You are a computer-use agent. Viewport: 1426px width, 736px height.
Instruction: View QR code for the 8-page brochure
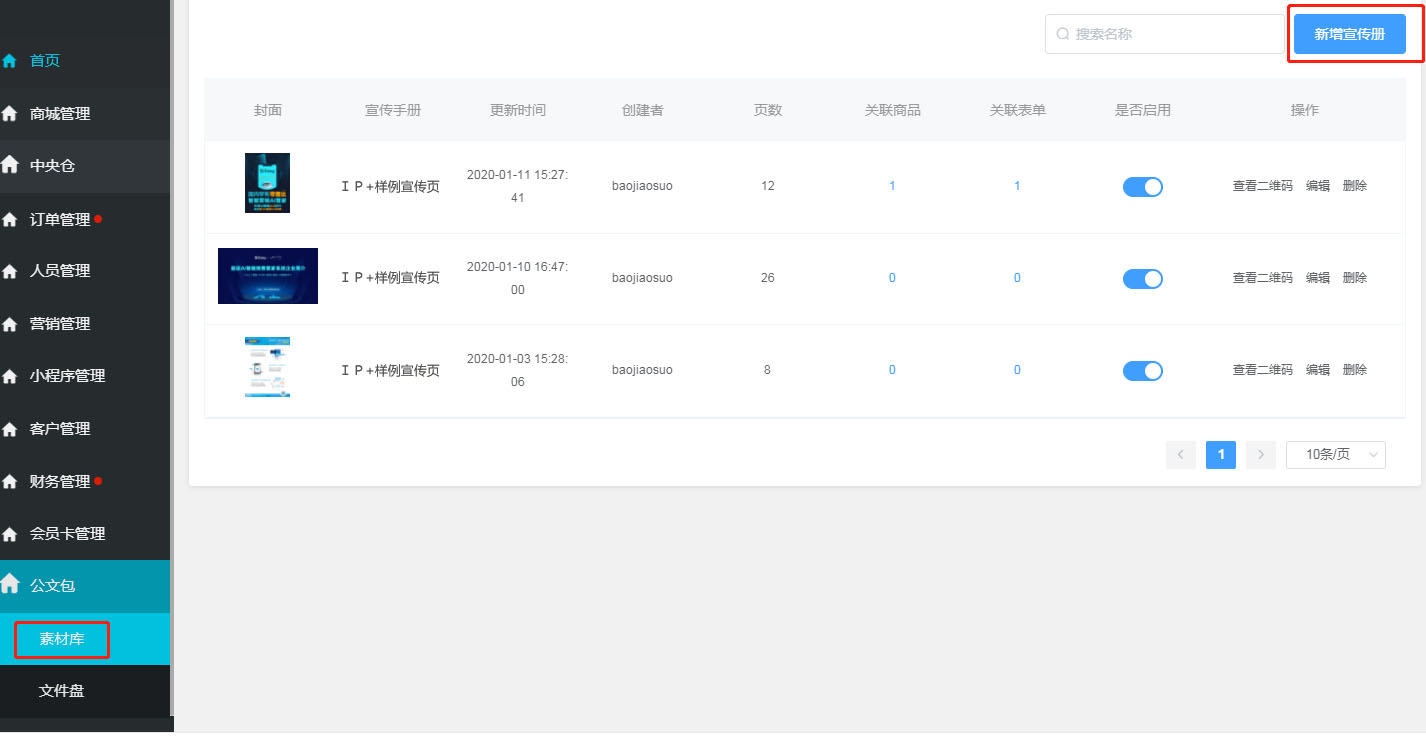(1262, 370)
